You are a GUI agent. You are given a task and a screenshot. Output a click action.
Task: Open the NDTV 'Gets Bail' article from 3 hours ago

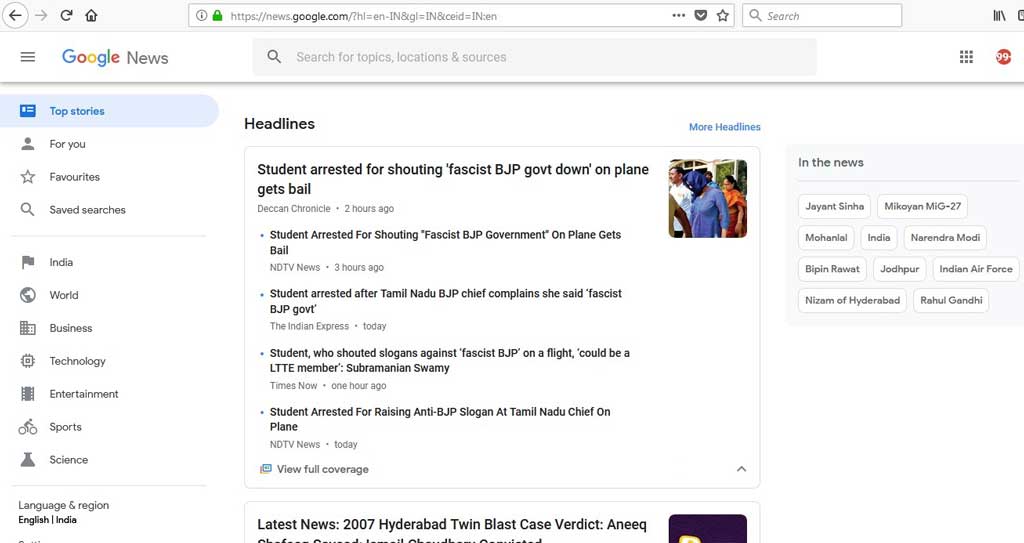click(445, 242)
